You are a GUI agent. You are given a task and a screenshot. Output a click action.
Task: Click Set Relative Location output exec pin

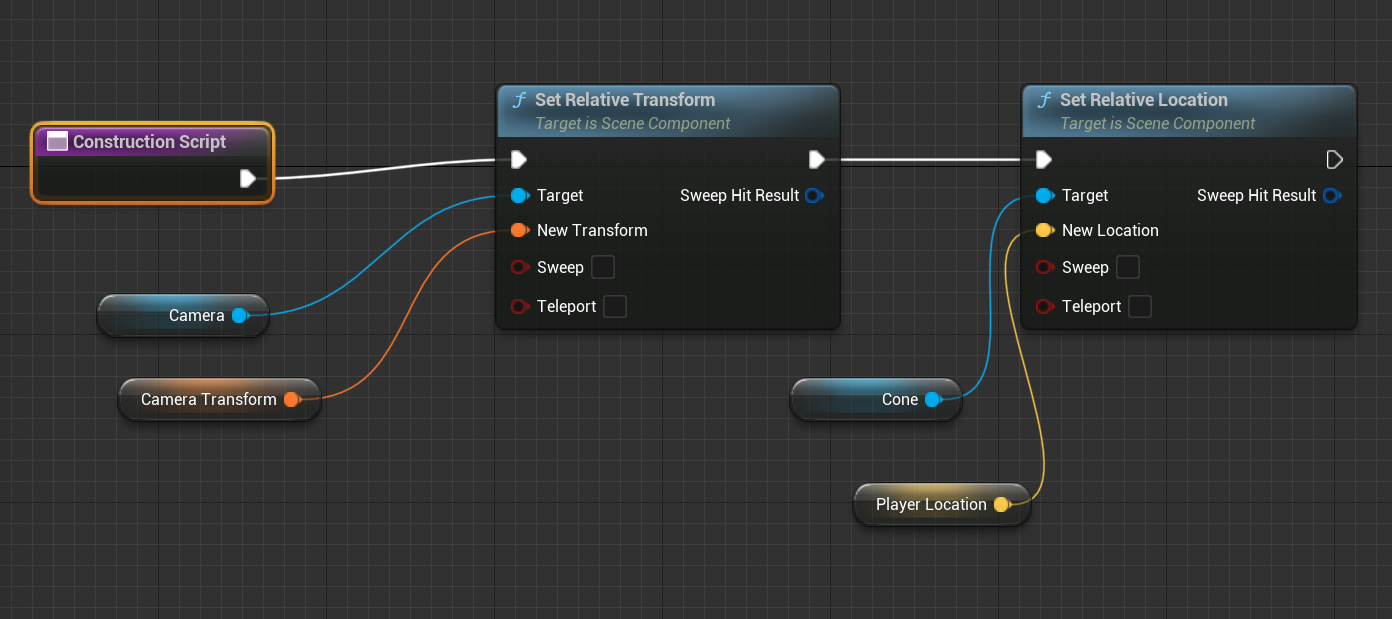(1334, 159)
